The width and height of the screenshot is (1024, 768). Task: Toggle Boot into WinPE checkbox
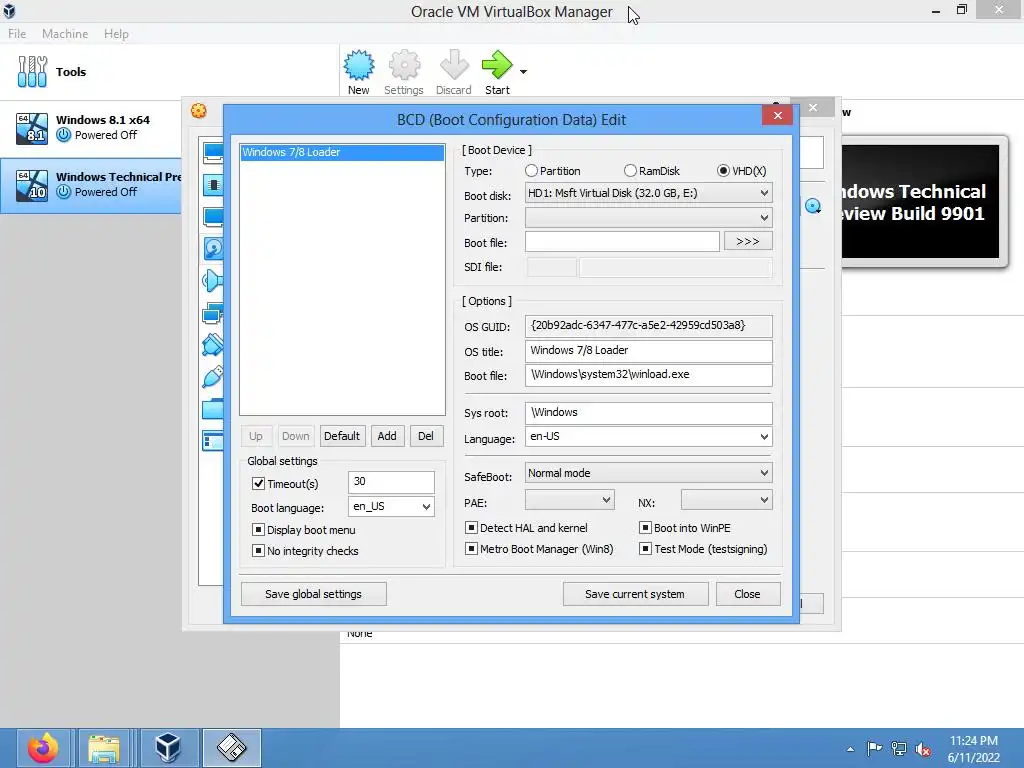(x=645, y=528)
